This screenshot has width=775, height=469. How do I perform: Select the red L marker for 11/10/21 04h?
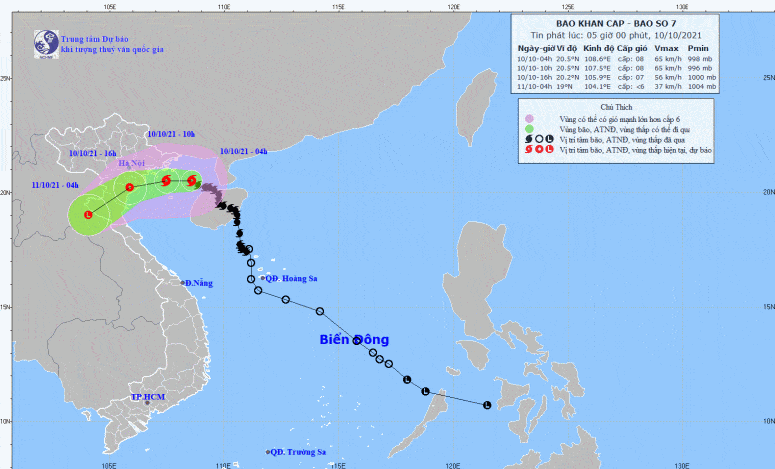coord(88,215)
